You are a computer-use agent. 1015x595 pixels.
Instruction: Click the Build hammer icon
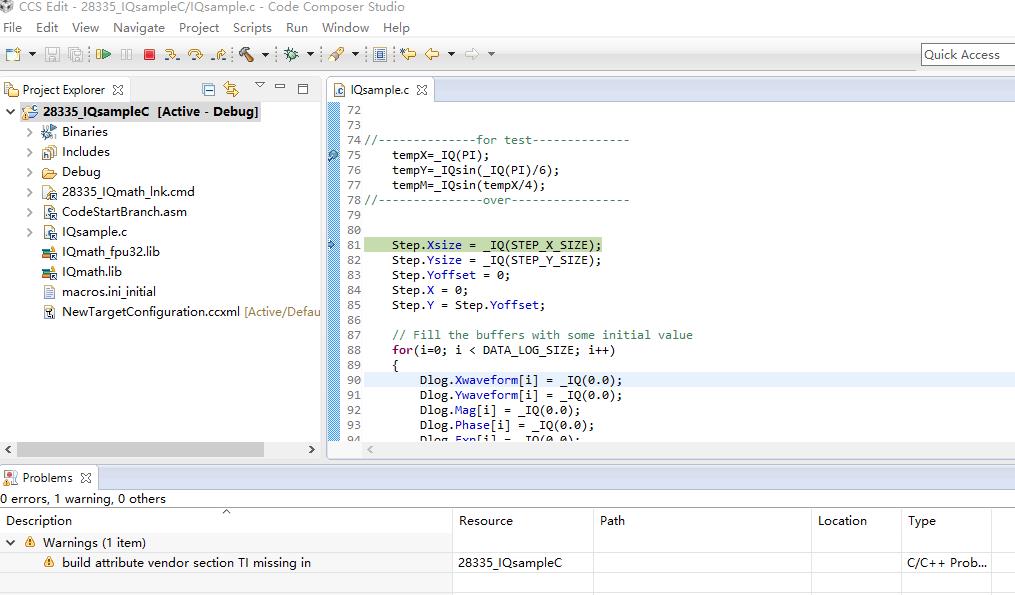tap(245, 54)
